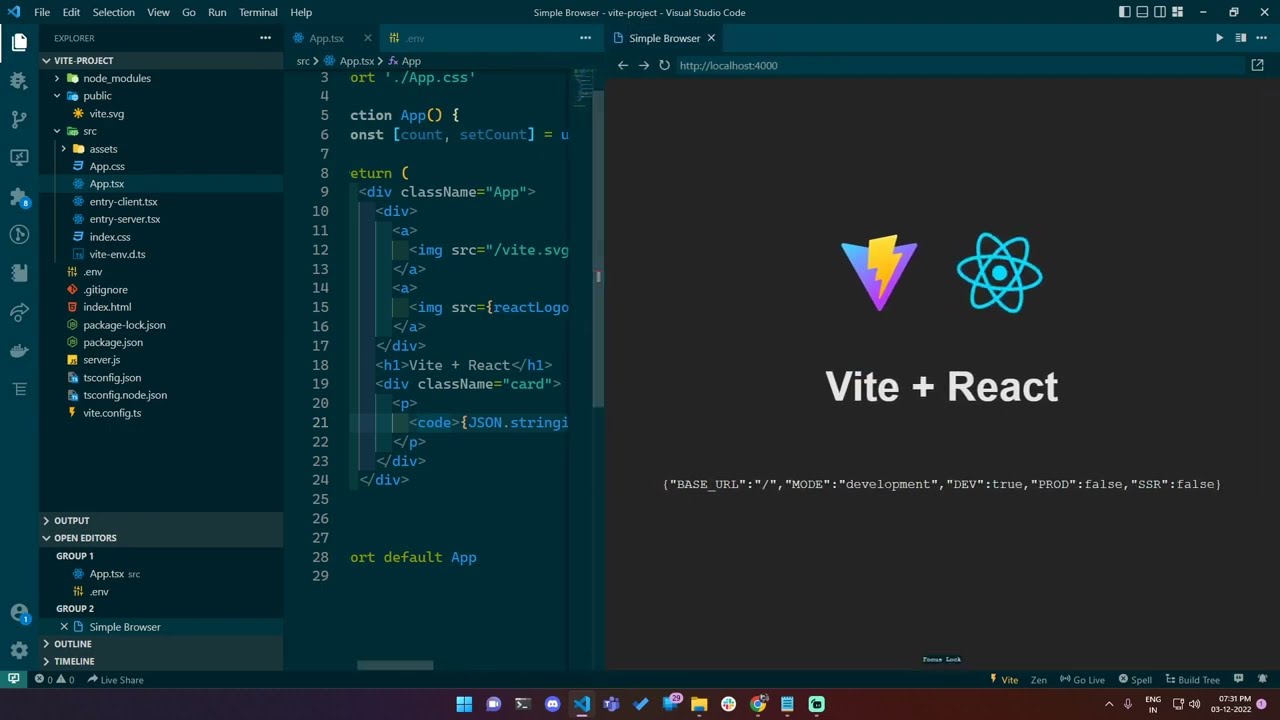Viewport: 1280px width, 720px height.
Task: Split the Simple Browser editor
Action: pos(1241,38)
